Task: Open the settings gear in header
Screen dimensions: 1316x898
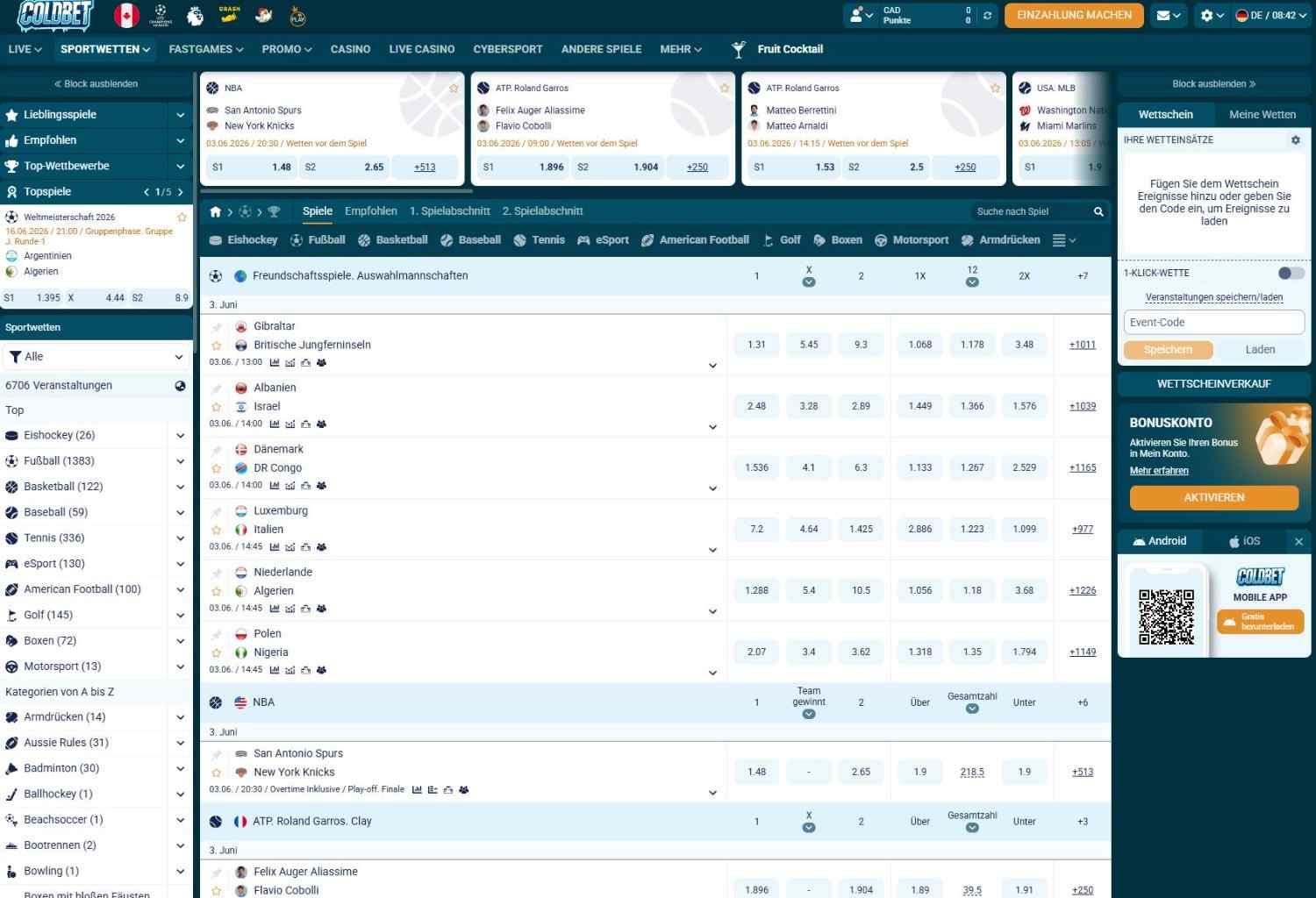Action: pyautogui.click(x=1212, y=15)
